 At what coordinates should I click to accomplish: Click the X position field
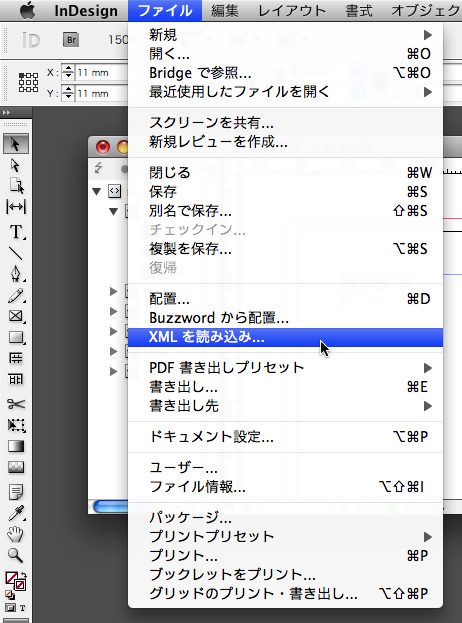point(102,73)
